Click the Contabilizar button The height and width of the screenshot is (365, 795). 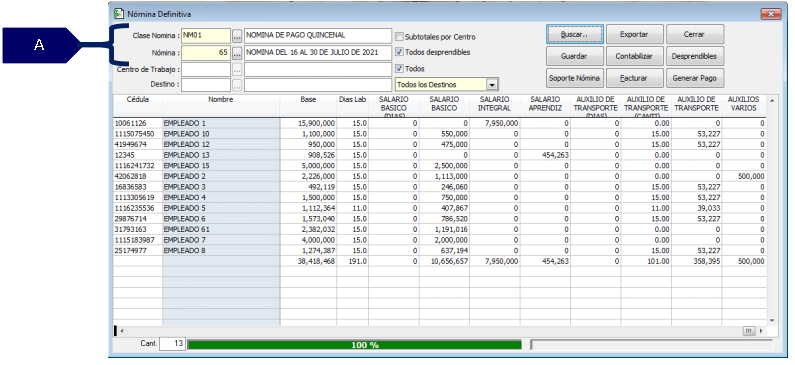point(634,56)
